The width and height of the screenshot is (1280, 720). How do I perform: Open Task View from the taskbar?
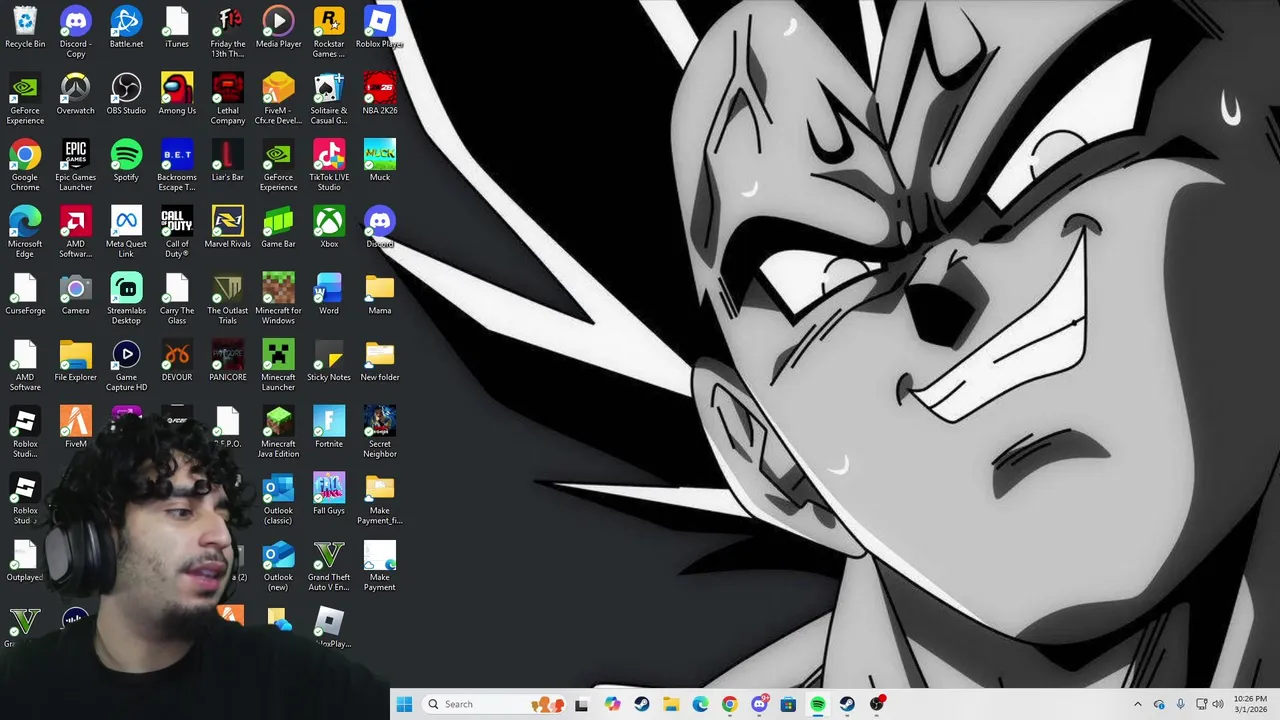tap(582, 704)
